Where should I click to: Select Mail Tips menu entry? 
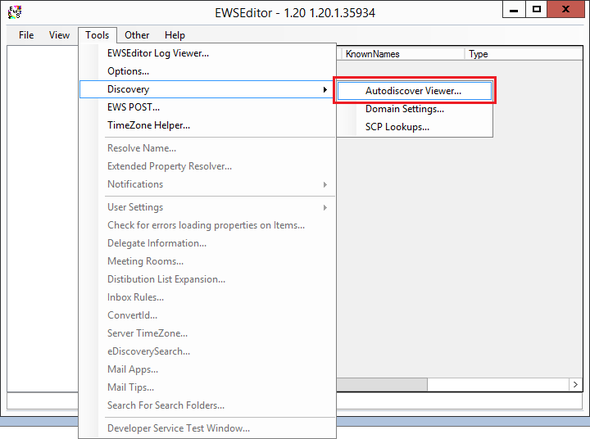(x=208, y=387)
